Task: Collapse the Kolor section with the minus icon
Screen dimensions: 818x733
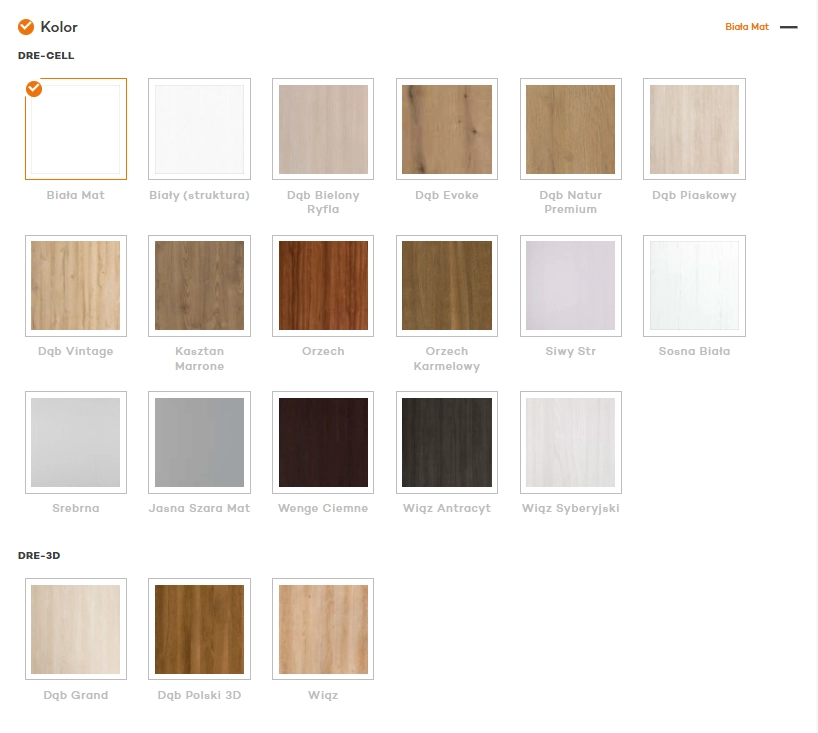Action: coord(788,27)
